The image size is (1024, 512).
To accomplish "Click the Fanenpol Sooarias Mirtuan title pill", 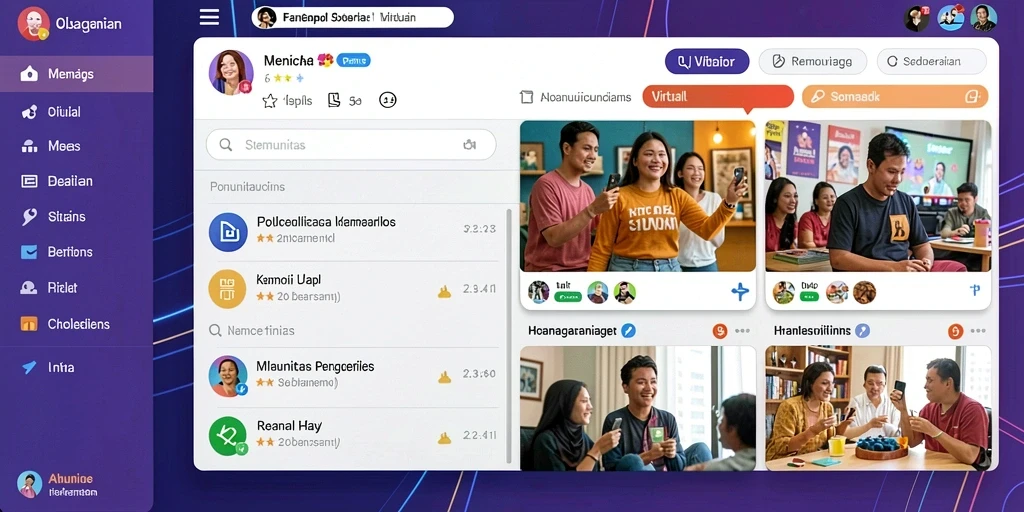I will (353, 18).
